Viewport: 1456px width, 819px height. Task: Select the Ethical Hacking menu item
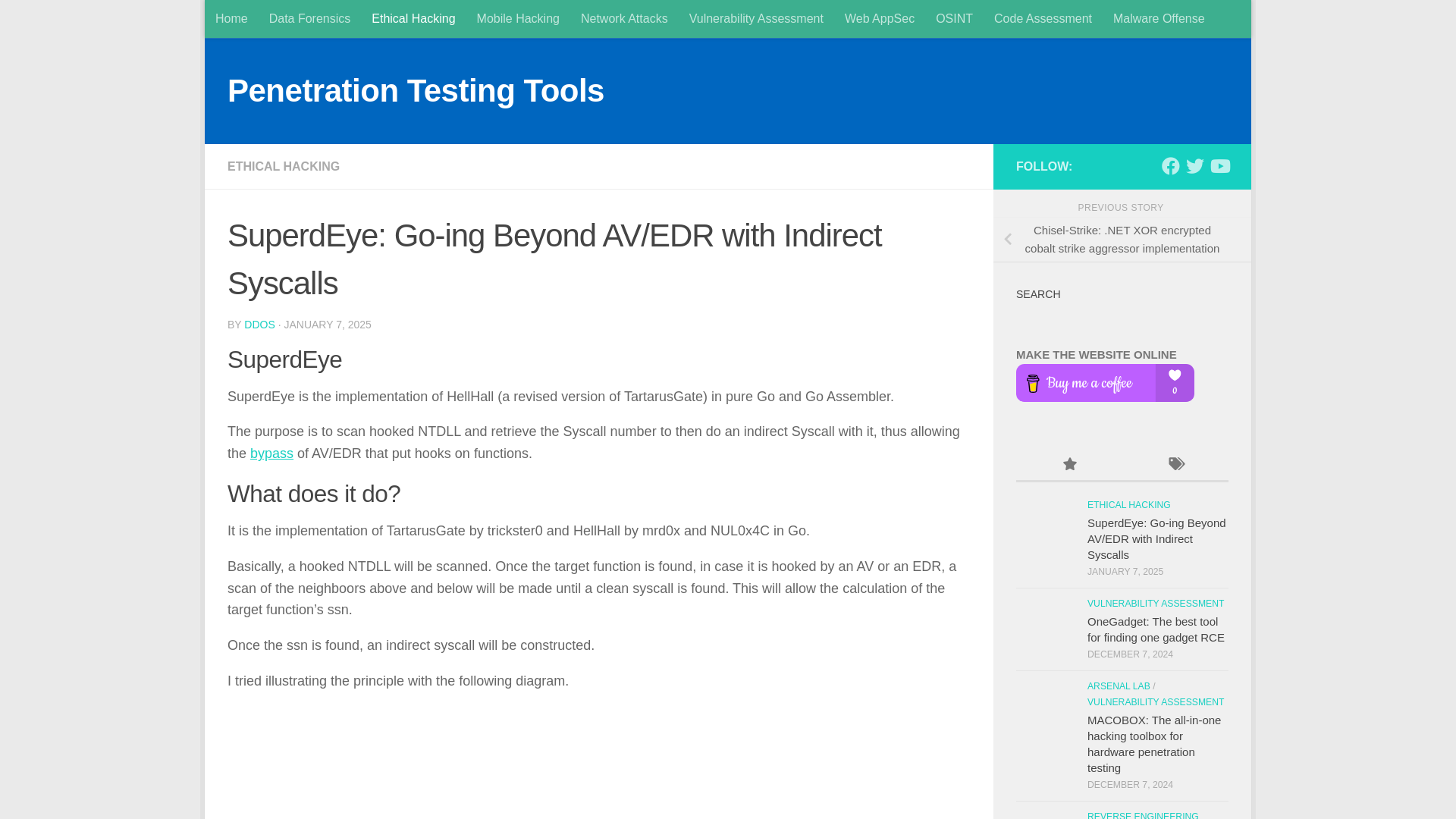(413, 18)
